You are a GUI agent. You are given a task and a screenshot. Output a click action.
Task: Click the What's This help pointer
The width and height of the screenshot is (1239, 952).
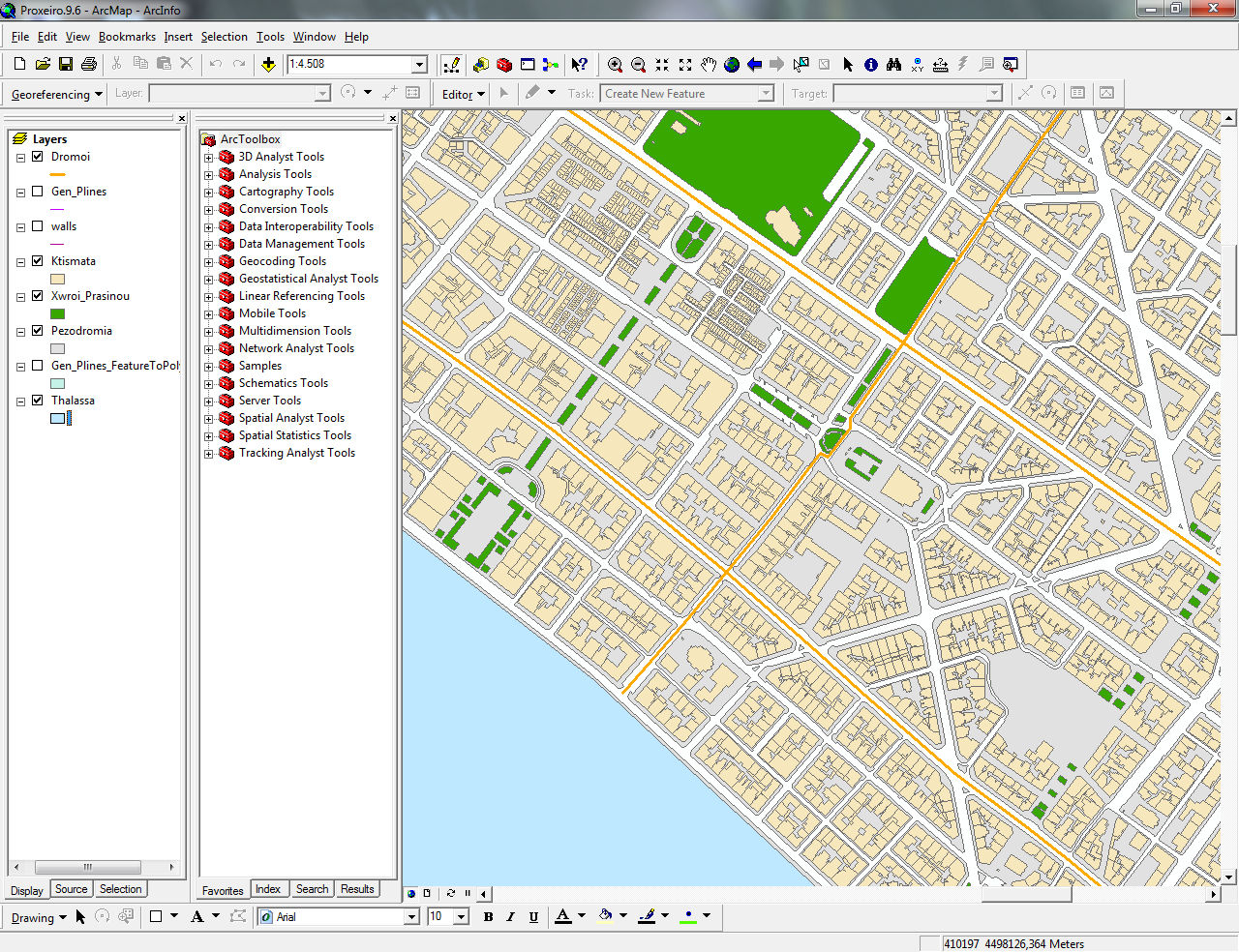click(579, 64)
